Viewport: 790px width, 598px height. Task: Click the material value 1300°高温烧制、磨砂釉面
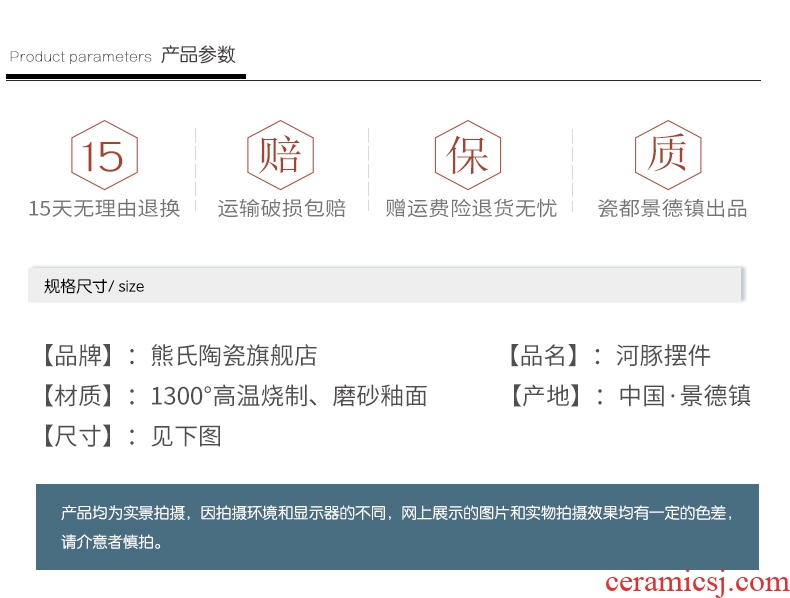click(x=289, y=396)
